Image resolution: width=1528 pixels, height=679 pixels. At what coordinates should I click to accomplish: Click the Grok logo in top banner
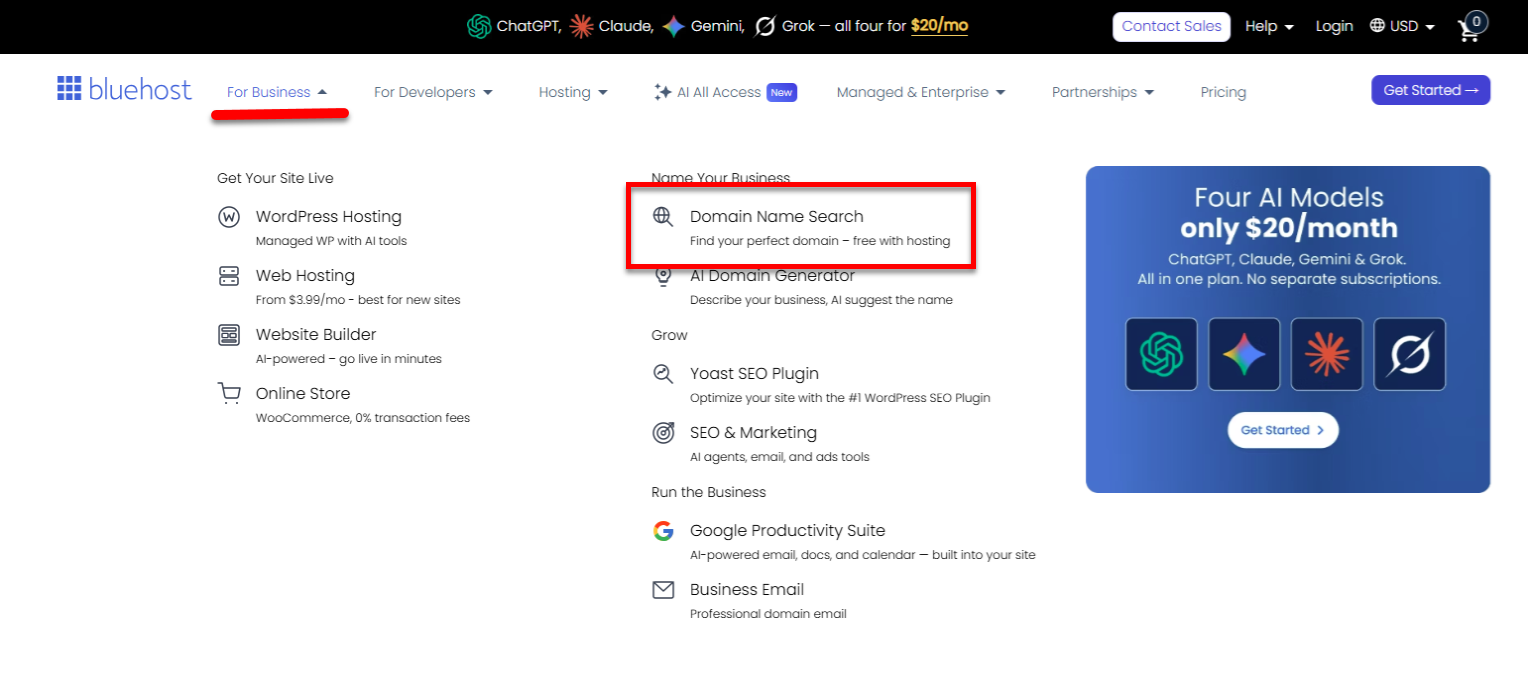(x=765, y=26)
